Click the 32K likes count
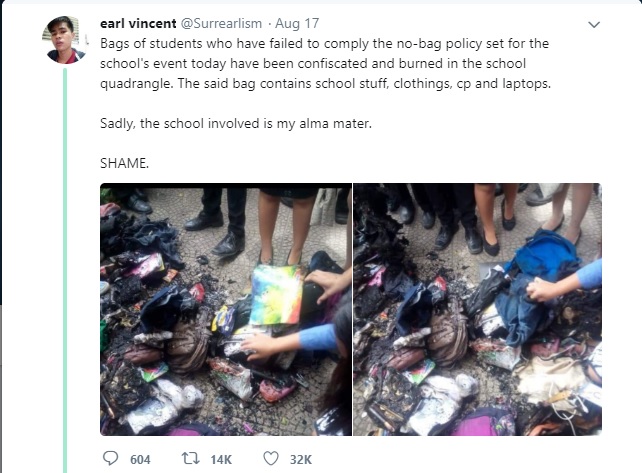This screenshot has width=642, height=473. [x=301, y=459]
